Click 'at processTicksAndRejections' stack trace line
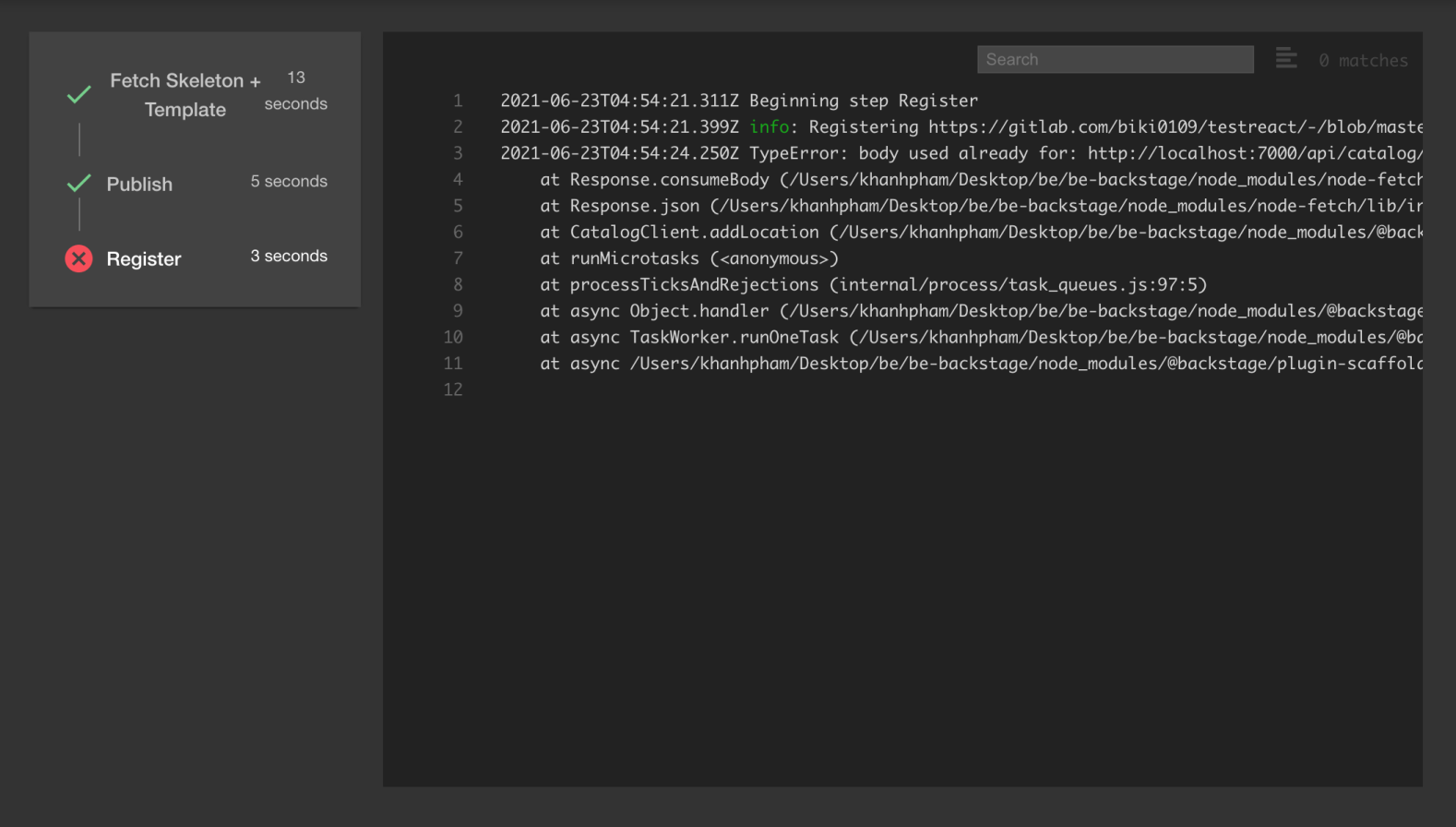This screenshot has height=827, width=1456. pyautogui.click(x=874, y=284)
